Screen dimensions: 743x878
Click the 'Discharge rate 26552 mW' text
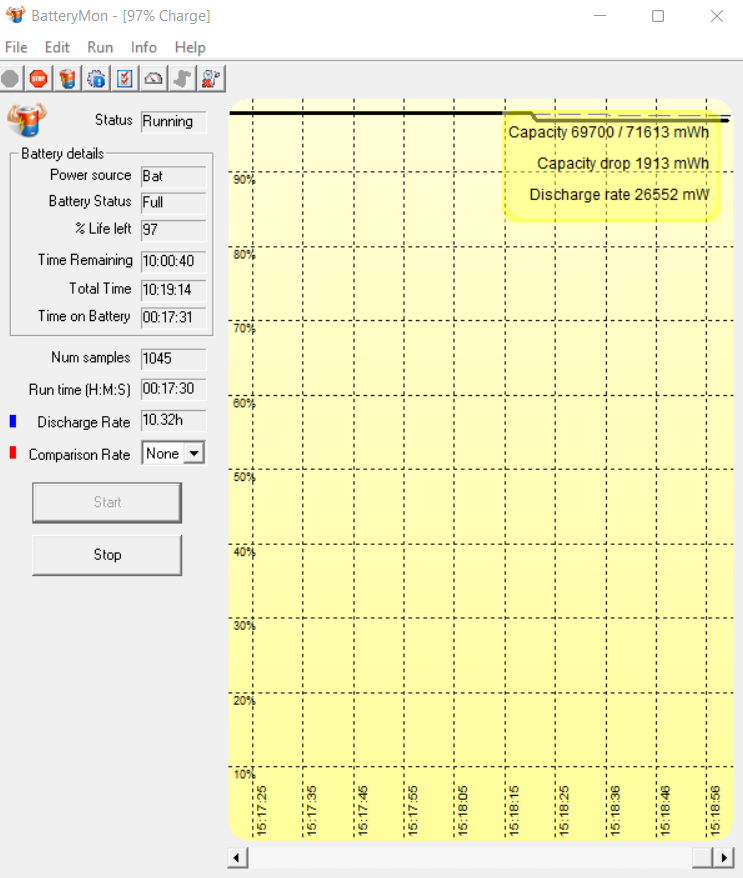[x=619, y=195]
